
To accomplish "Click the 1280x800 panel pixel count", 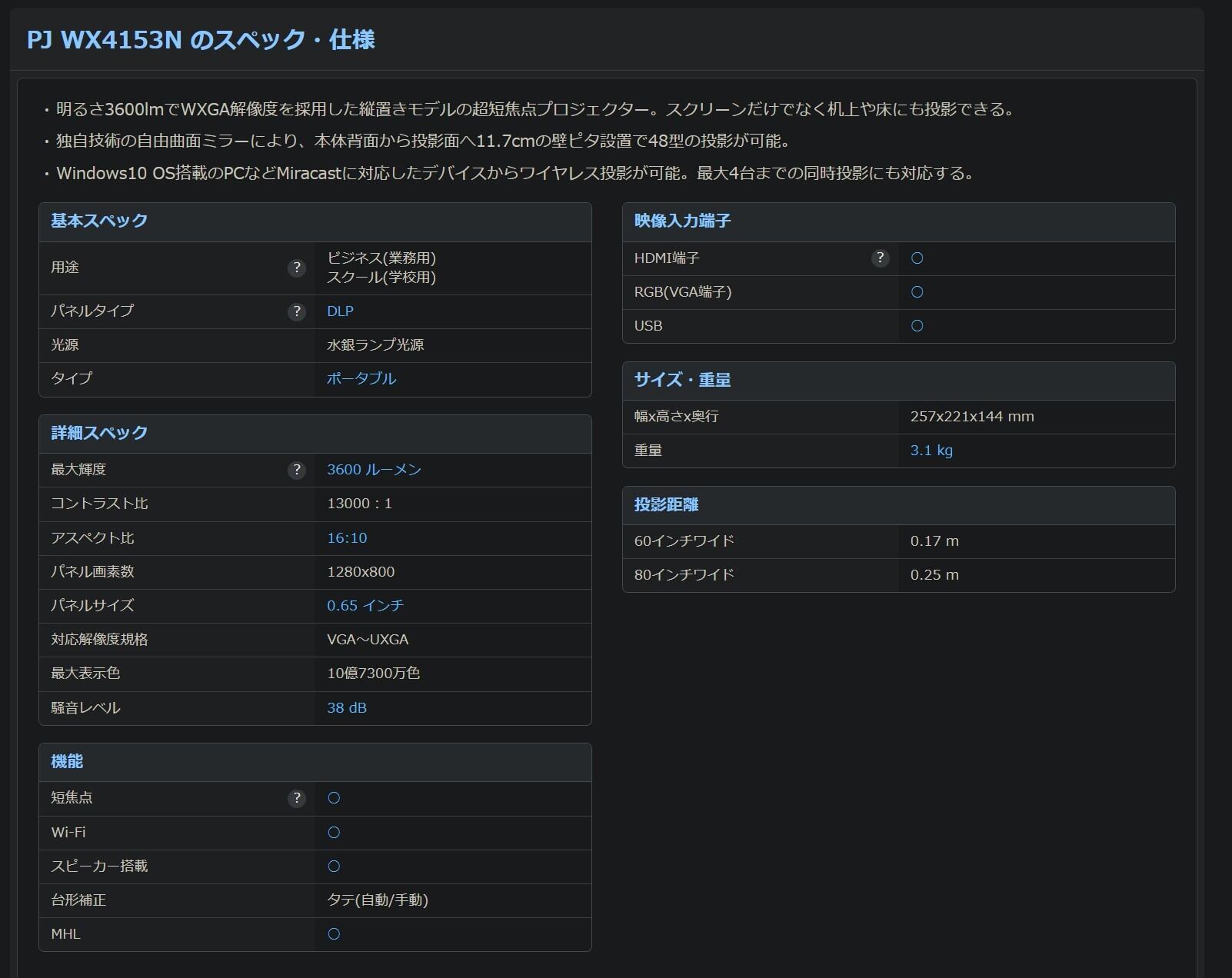I will pyautogui.click(x=361, y=572).
